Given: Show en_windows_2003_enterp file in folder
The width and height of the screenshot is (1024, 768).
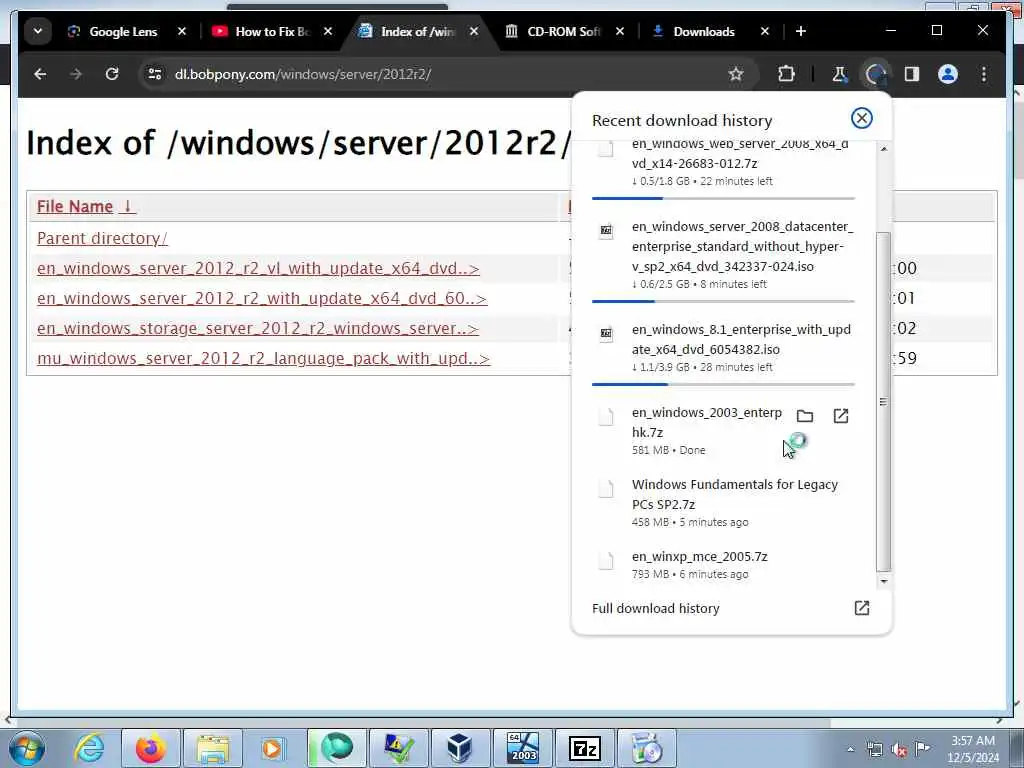Looking at the screenshot, I should pos(805,416).
